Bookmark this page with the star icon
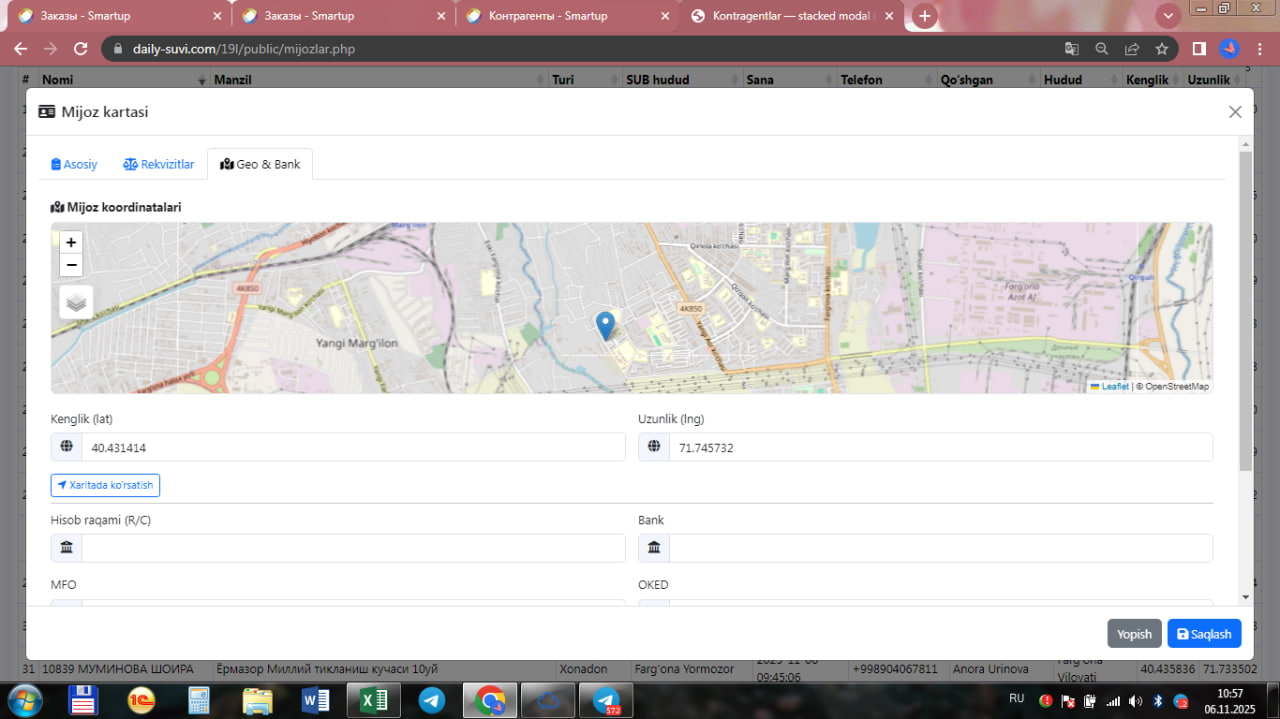This screenshot has height=719, width=1280. tap(1162, 49)
